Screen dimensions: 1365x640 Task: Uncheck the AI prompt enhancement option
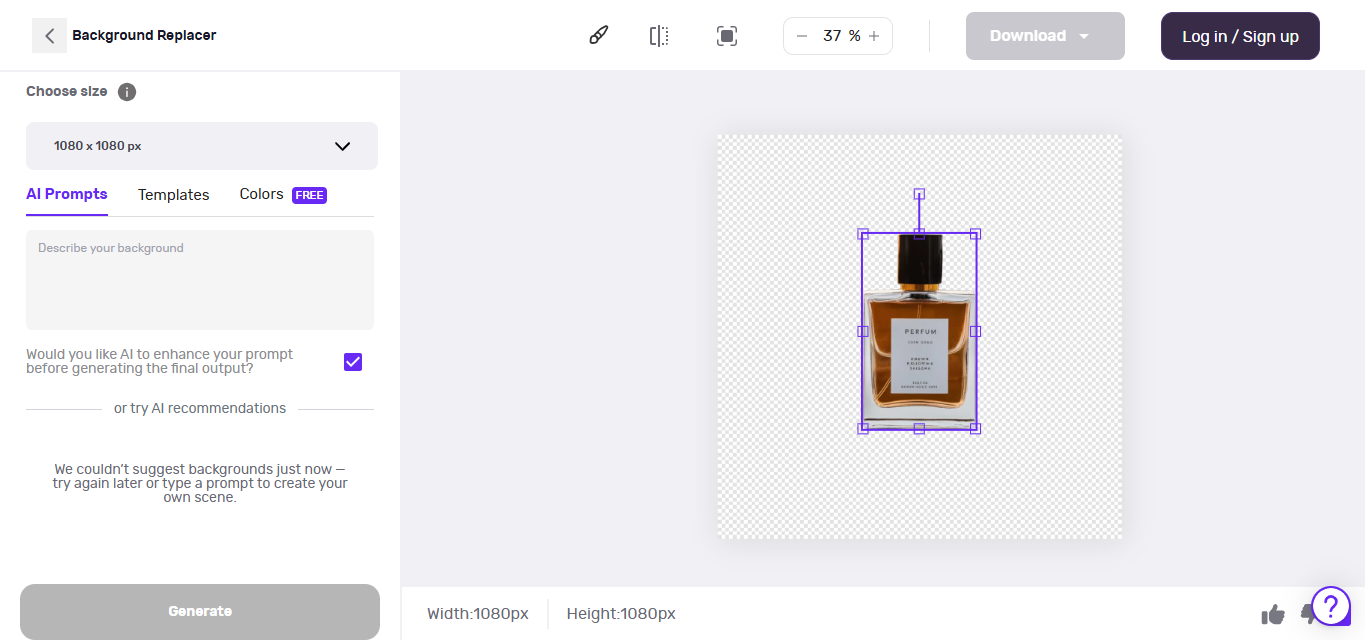352,361
